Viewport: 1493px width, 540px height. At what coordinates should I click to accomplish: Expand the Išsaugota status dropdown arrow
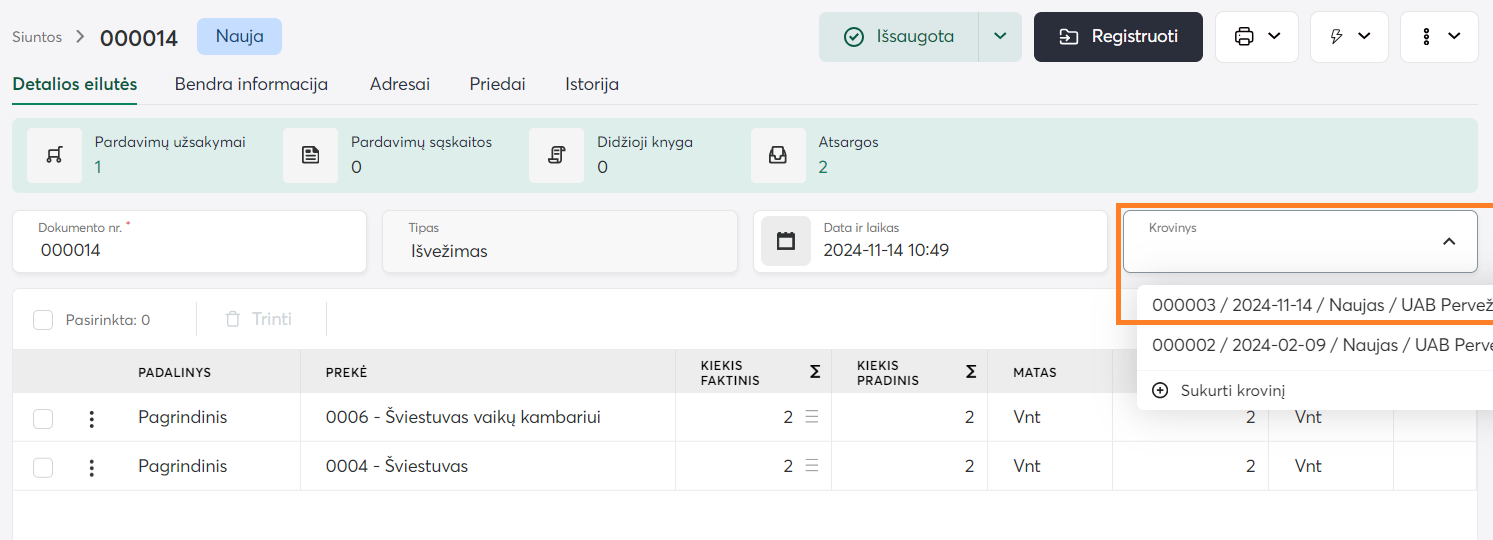pos(1000,37)
